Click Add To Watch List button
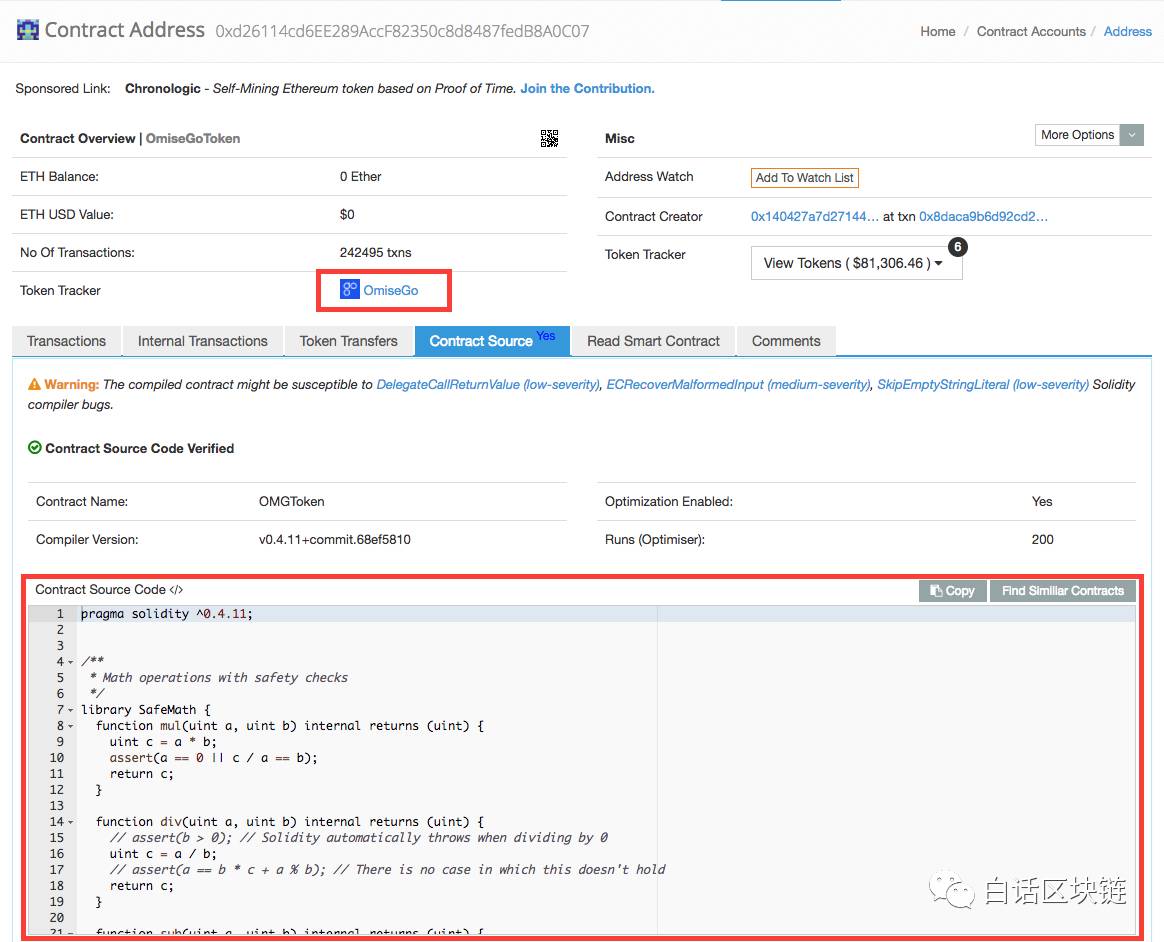 (805, 177)
